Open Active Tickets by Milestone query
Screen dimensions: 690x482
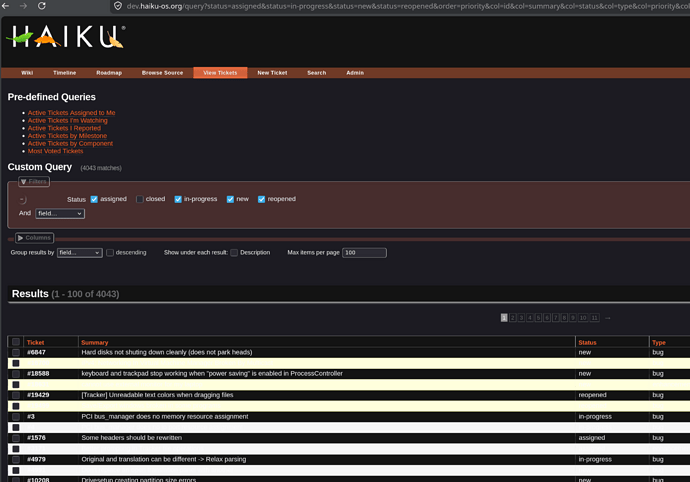(x=67, y=136)
